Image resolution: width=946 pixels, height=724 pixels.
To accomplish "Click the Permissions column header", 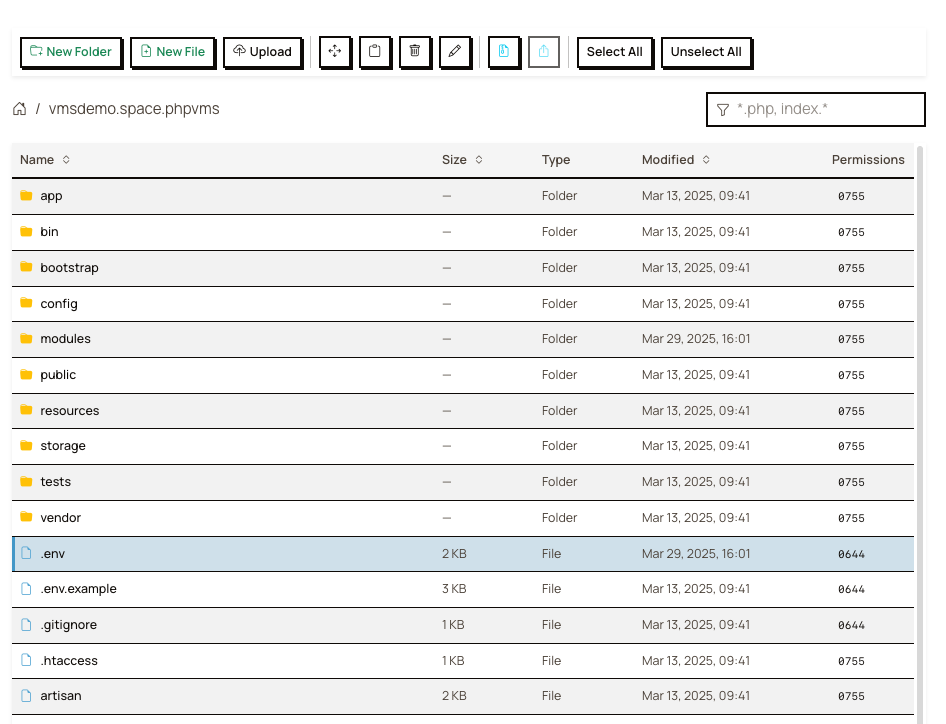I will coord(868,159).
